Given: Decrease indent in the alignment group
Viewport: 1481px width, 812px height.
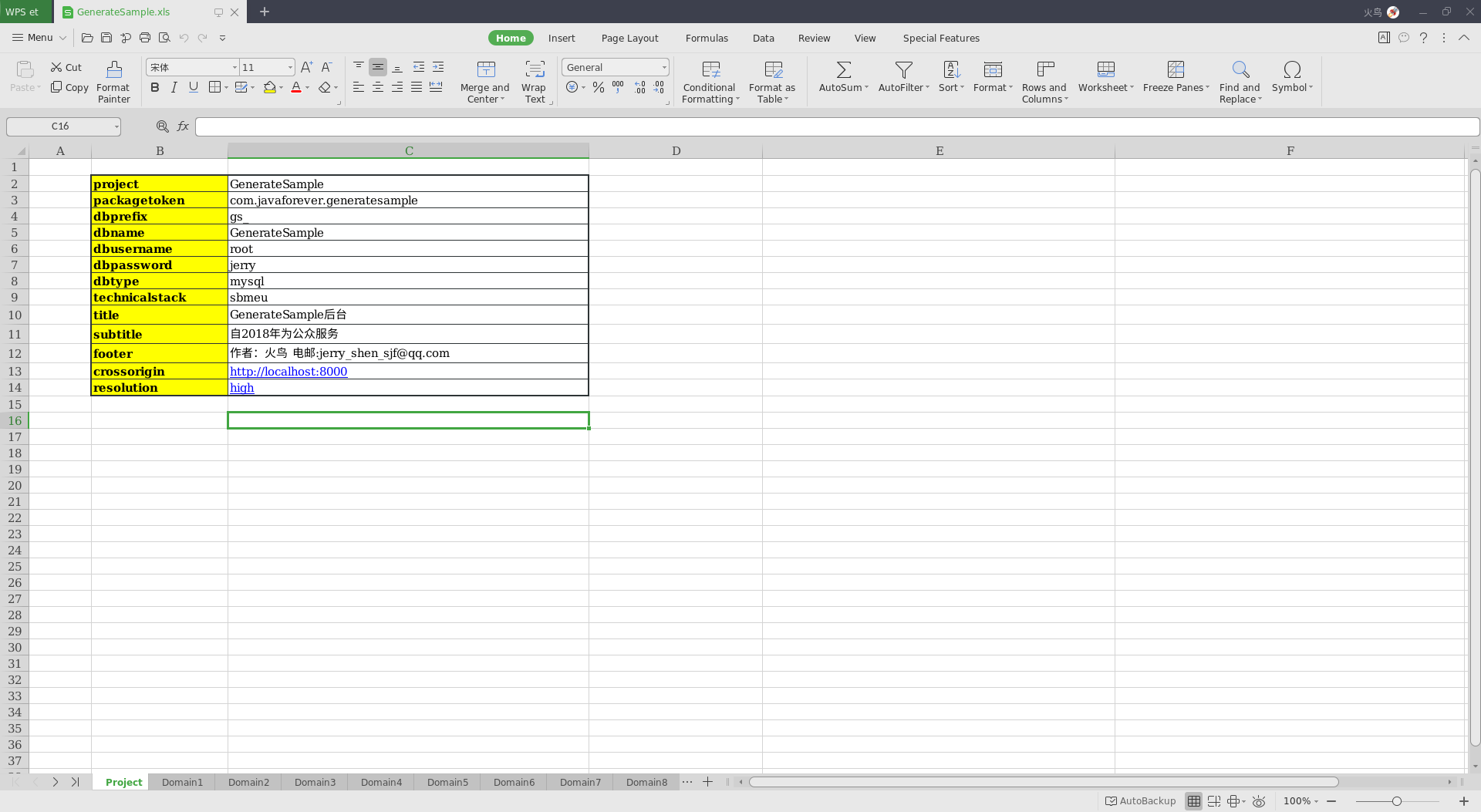Looking at the screenshot, I should (x=419, y=67).
